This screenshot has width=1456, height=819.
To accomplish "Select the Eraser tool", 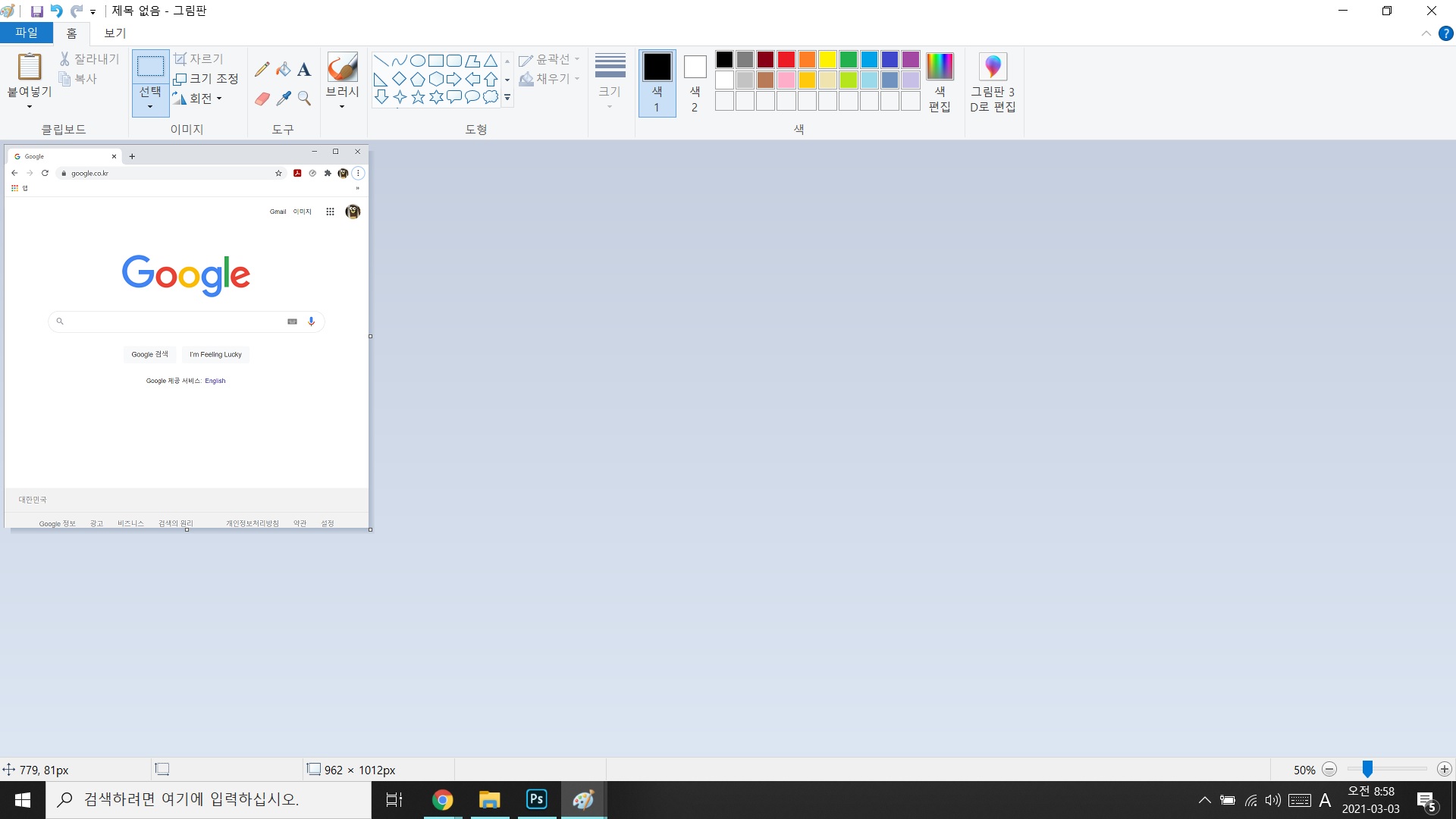I will pos(262,99).
